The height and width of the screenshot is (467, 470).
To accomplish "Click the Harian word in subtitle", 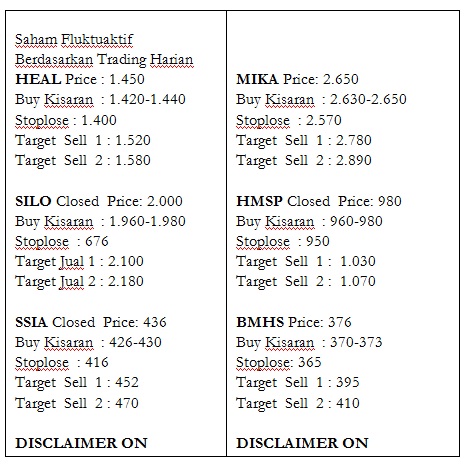I will tap(171, 59).
